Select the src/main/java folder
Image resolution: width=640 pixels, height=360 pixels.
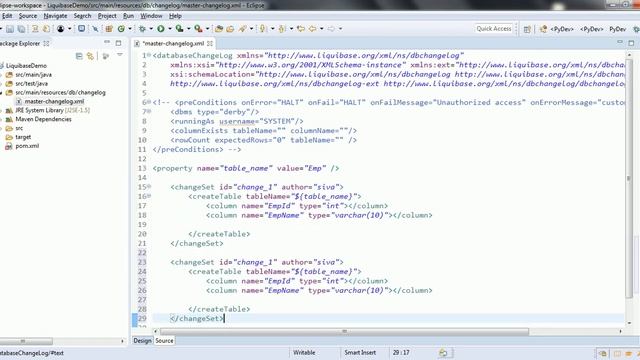coord(33,75)
